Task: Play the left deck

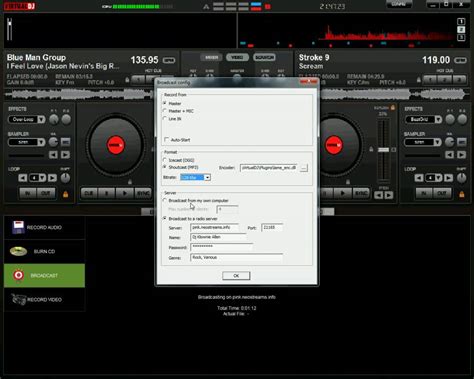Action: 125,193
